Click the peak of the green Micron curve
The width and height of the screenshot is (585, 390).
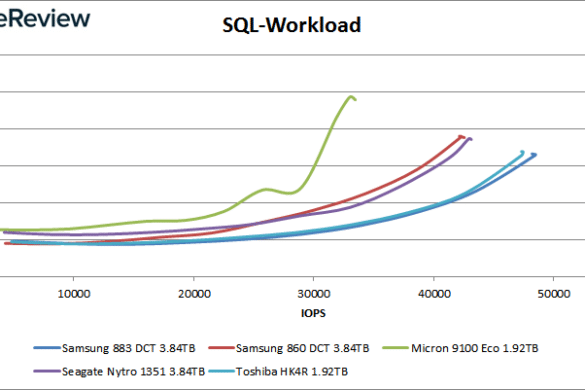(351, 97)
